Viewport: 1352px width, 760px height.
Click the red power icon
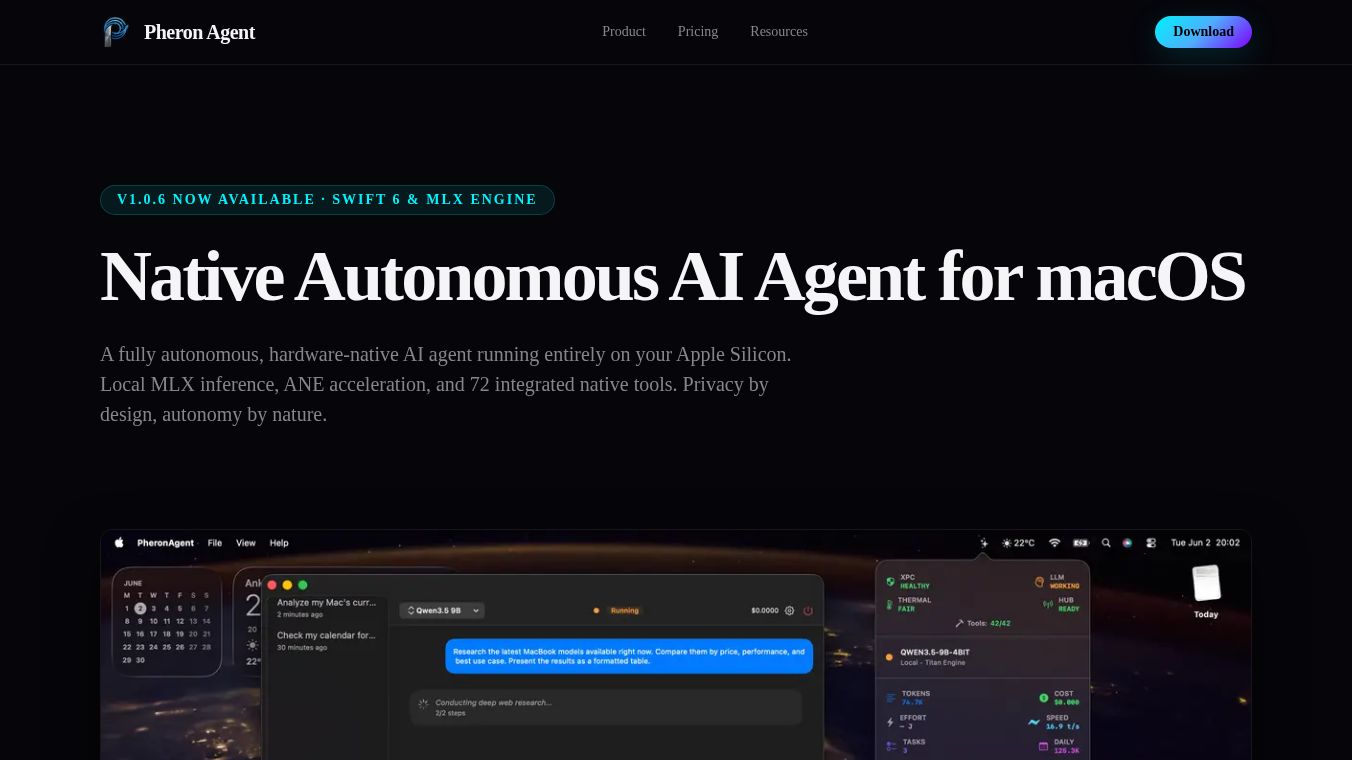coord(808,610)
